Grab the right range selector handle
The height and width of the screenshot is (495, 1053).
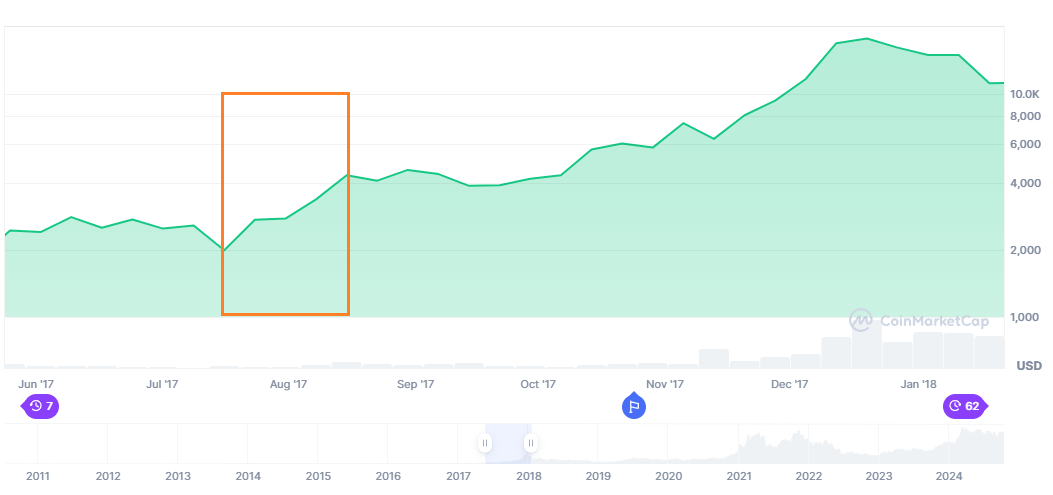tap(531, 443)
